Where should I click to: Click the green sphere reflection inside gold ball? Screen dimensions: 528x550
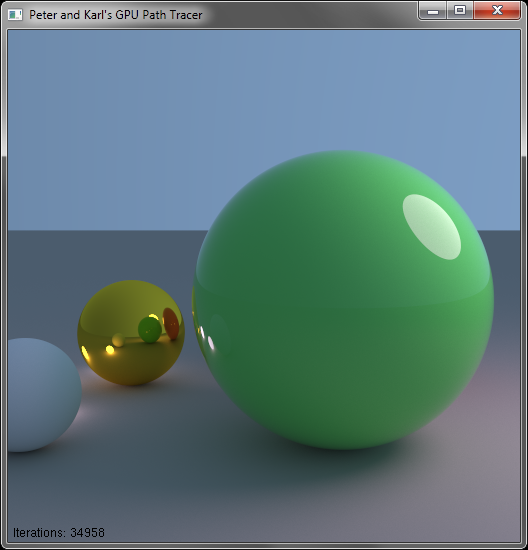(x=149, y=330)
